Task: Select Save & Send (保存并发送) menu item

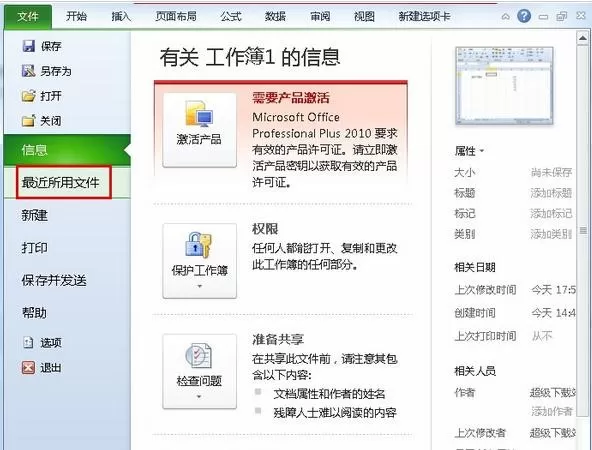Action: tap(54, 280)
